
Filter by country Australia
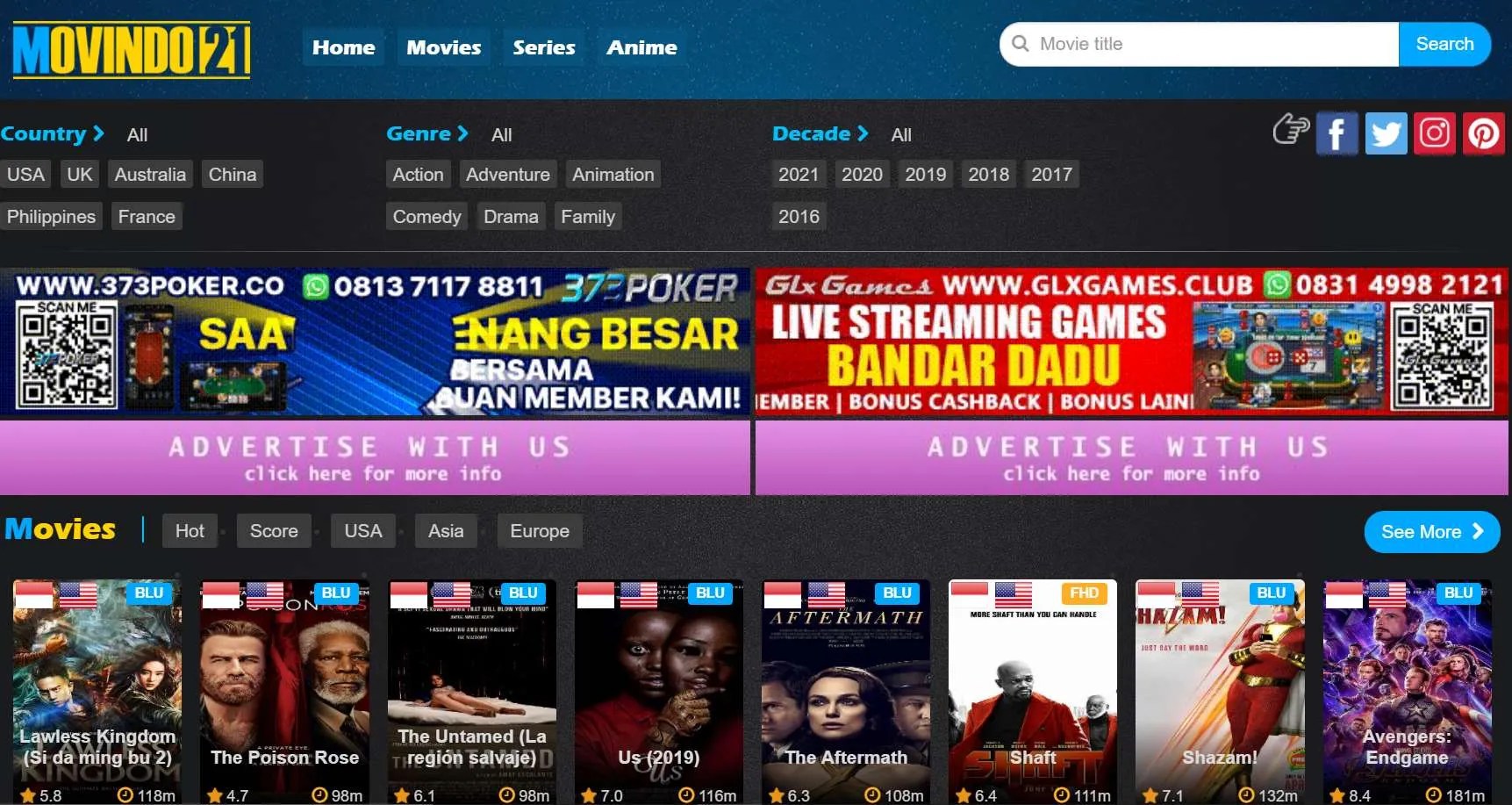pos(150,175)
